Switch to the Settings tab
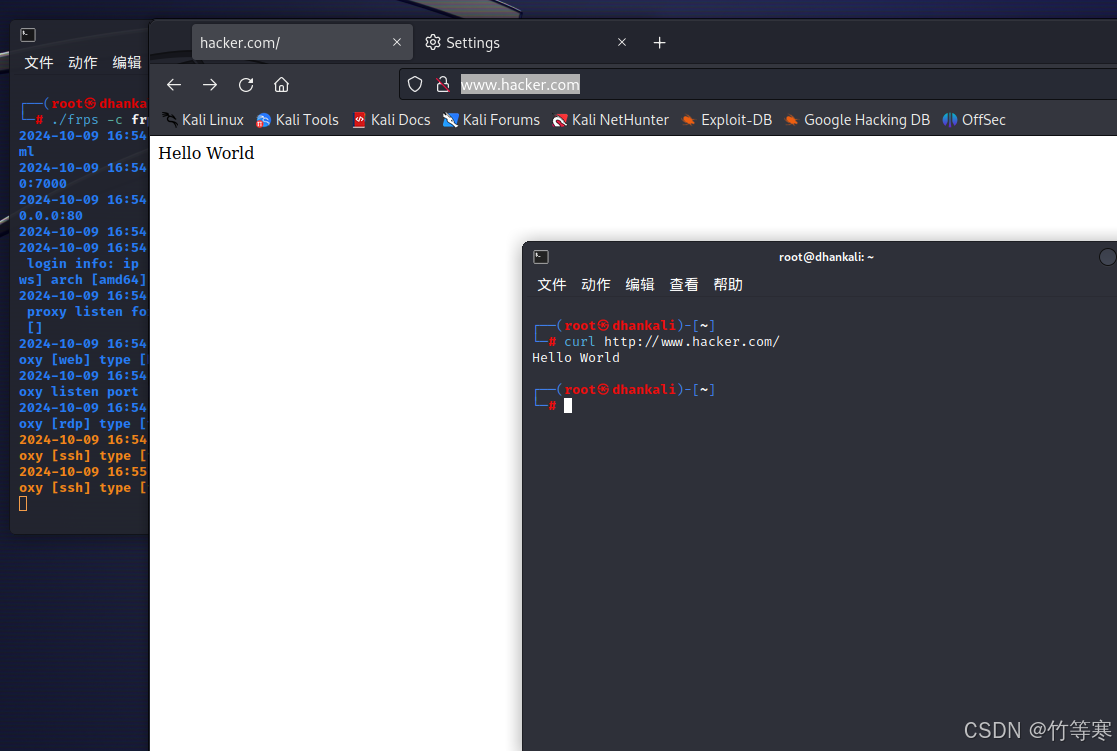This screenshot has height=751, width=1117. point(527,43)
